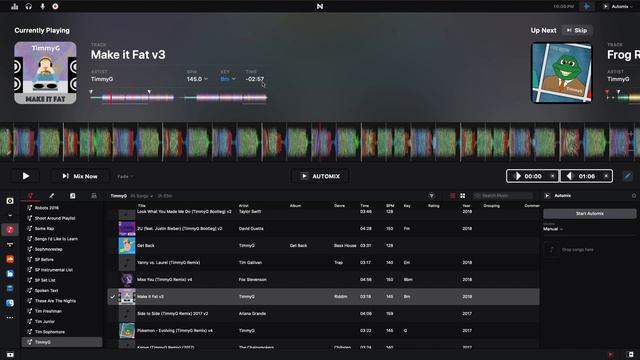Screen dimensions: 640x360
Task: Play the current track
Action: pos(25,176)
